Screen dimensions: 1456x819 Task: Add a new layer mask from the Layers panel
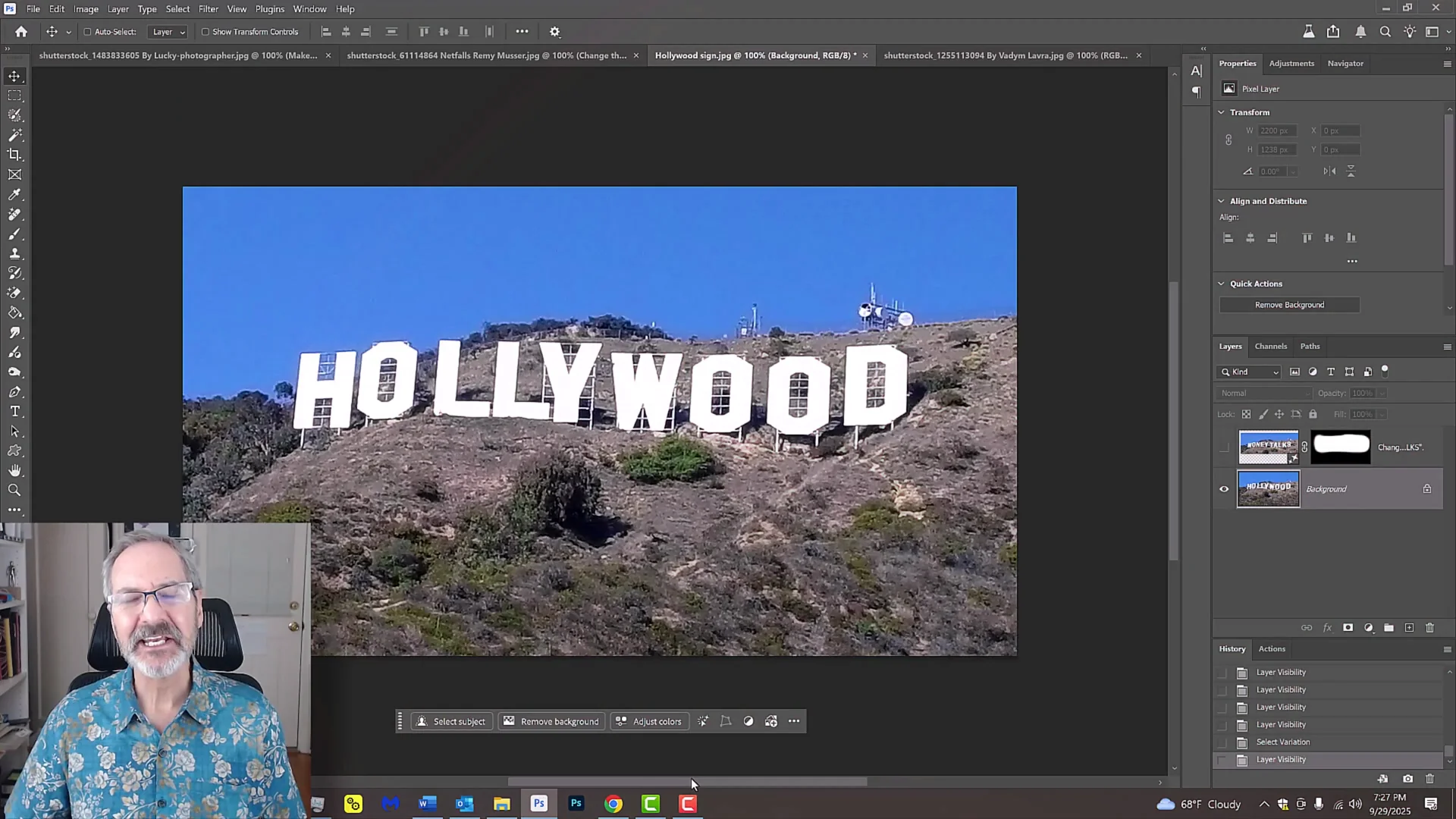tap(1348, 628)
